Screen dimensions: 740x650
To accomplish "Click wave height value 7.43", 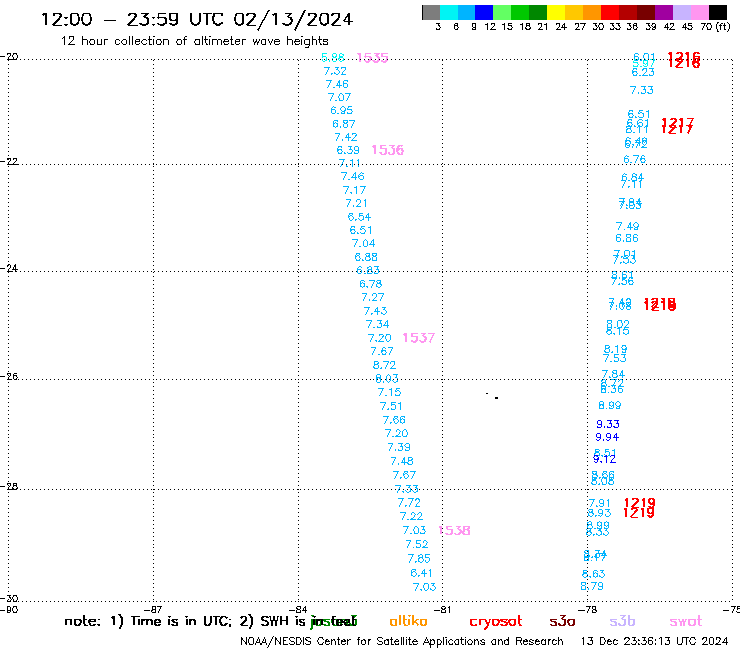I will 375,311.
